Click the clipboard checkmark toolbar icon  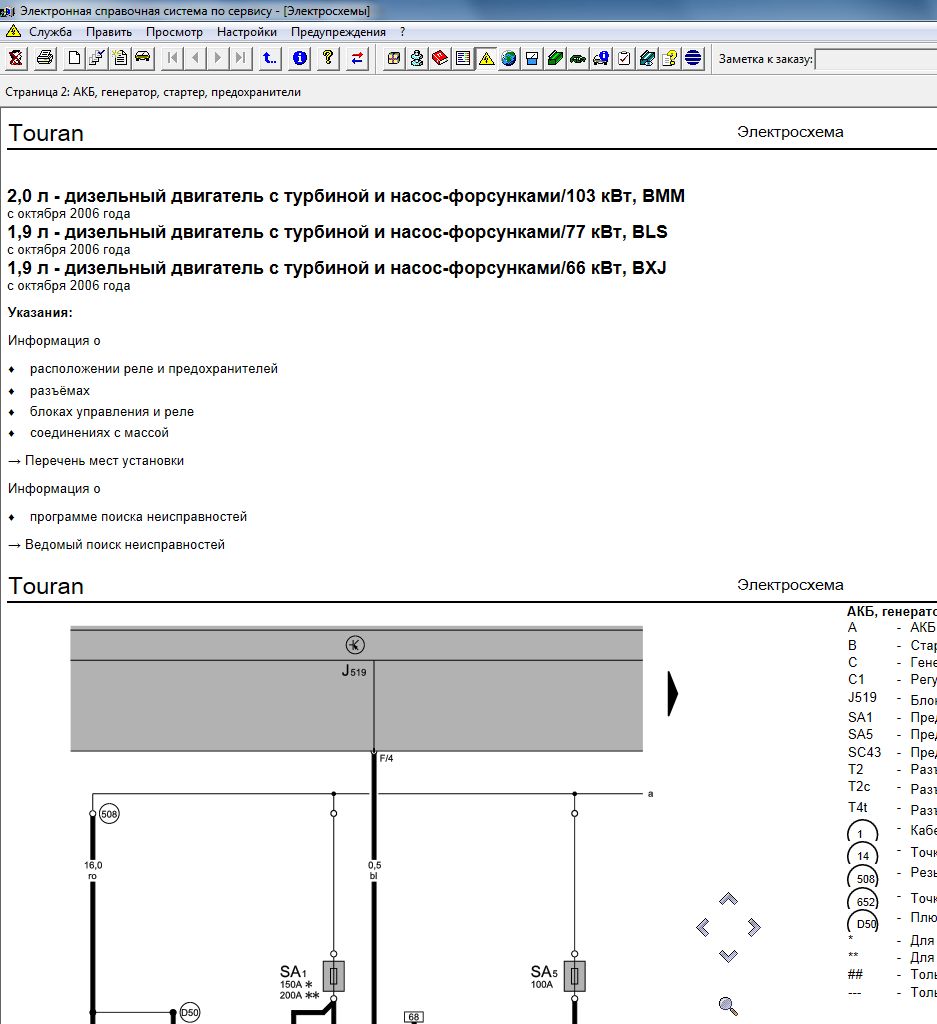(x=624, y=58)
